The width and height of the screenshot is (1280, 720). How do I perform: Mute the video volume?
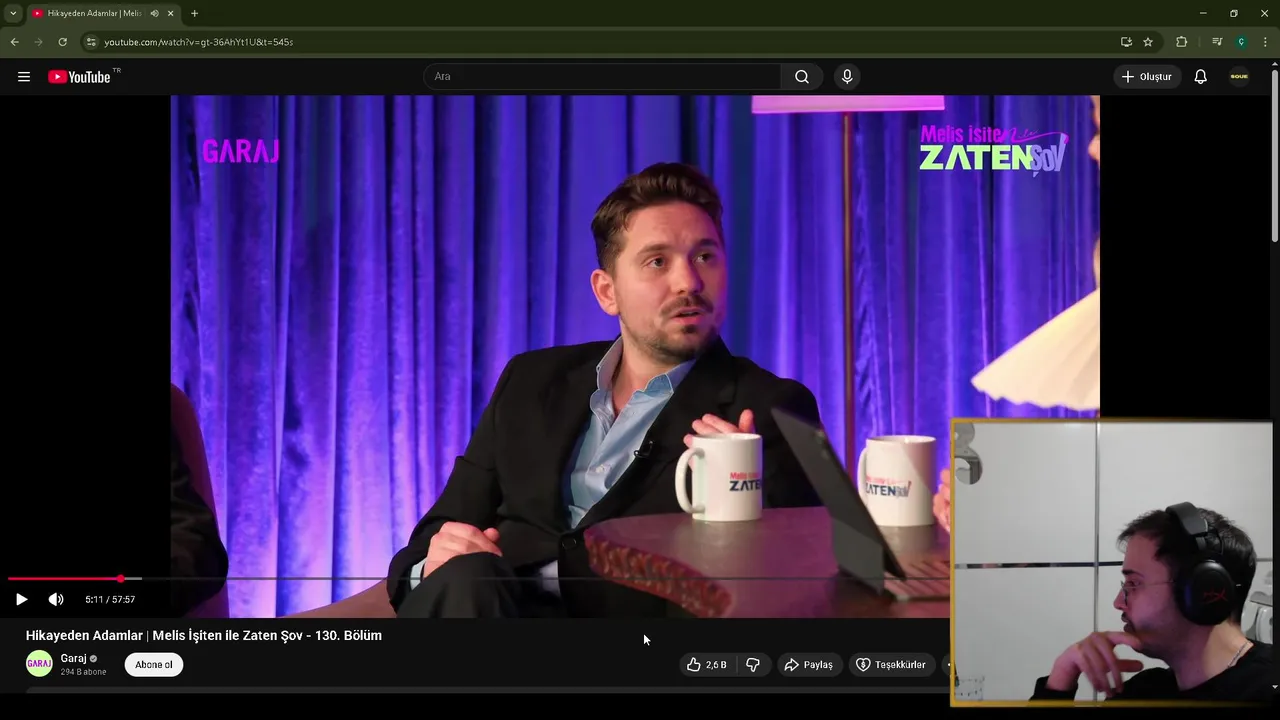pyautogui.click(x=56, y=599)
